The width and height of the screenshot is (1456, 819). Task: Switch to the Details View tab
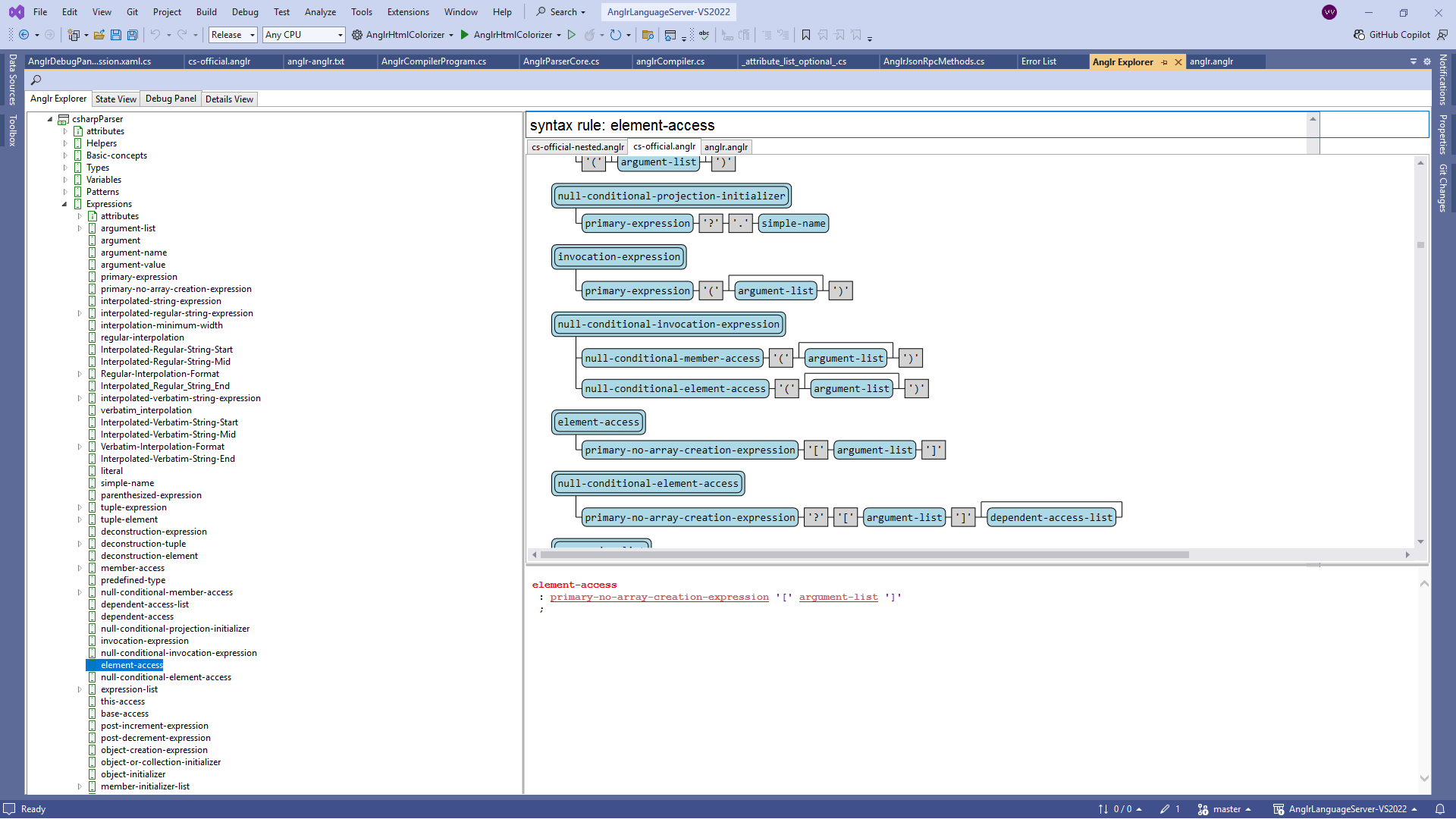tap(229, 99)
